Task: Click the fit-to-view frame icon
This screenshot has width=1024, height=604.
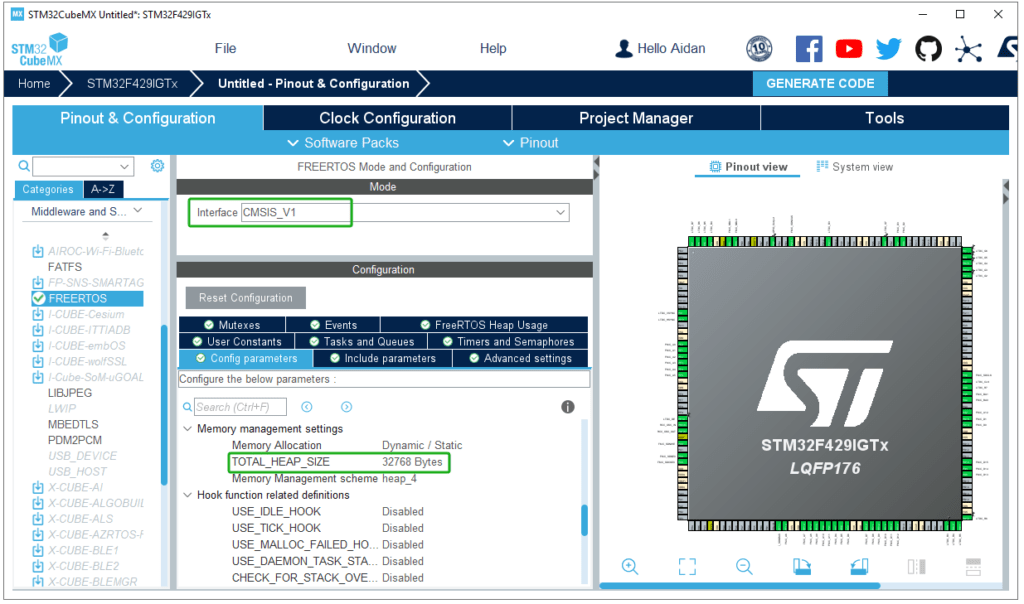Action: point(687,567)
